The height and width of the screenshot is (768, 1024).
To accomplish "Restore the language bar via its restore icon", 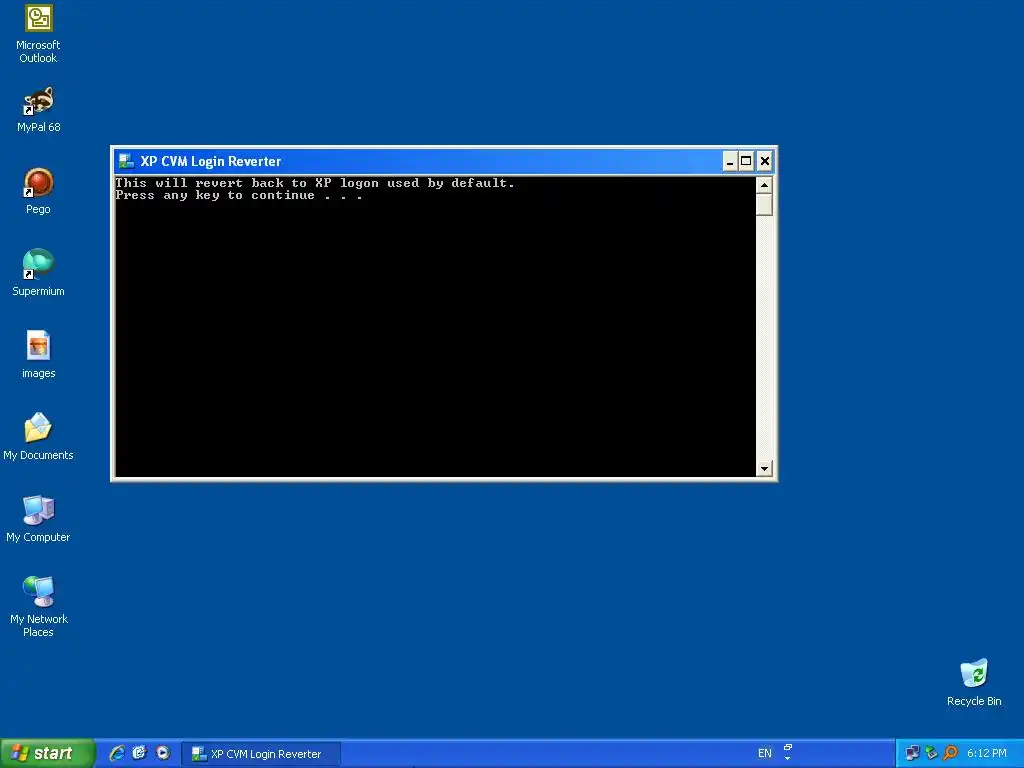I will [x=788, y=747].
